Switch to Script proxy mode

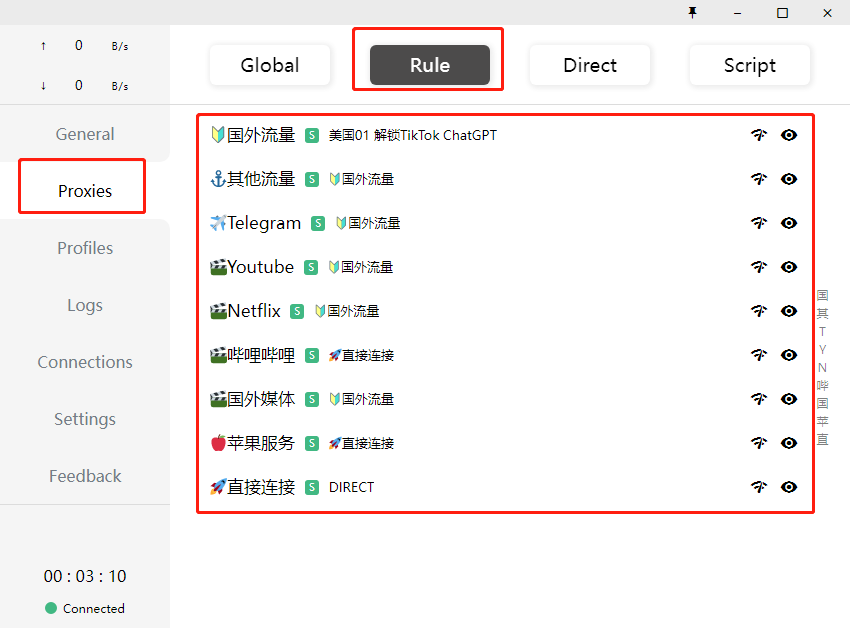point(750,65)
